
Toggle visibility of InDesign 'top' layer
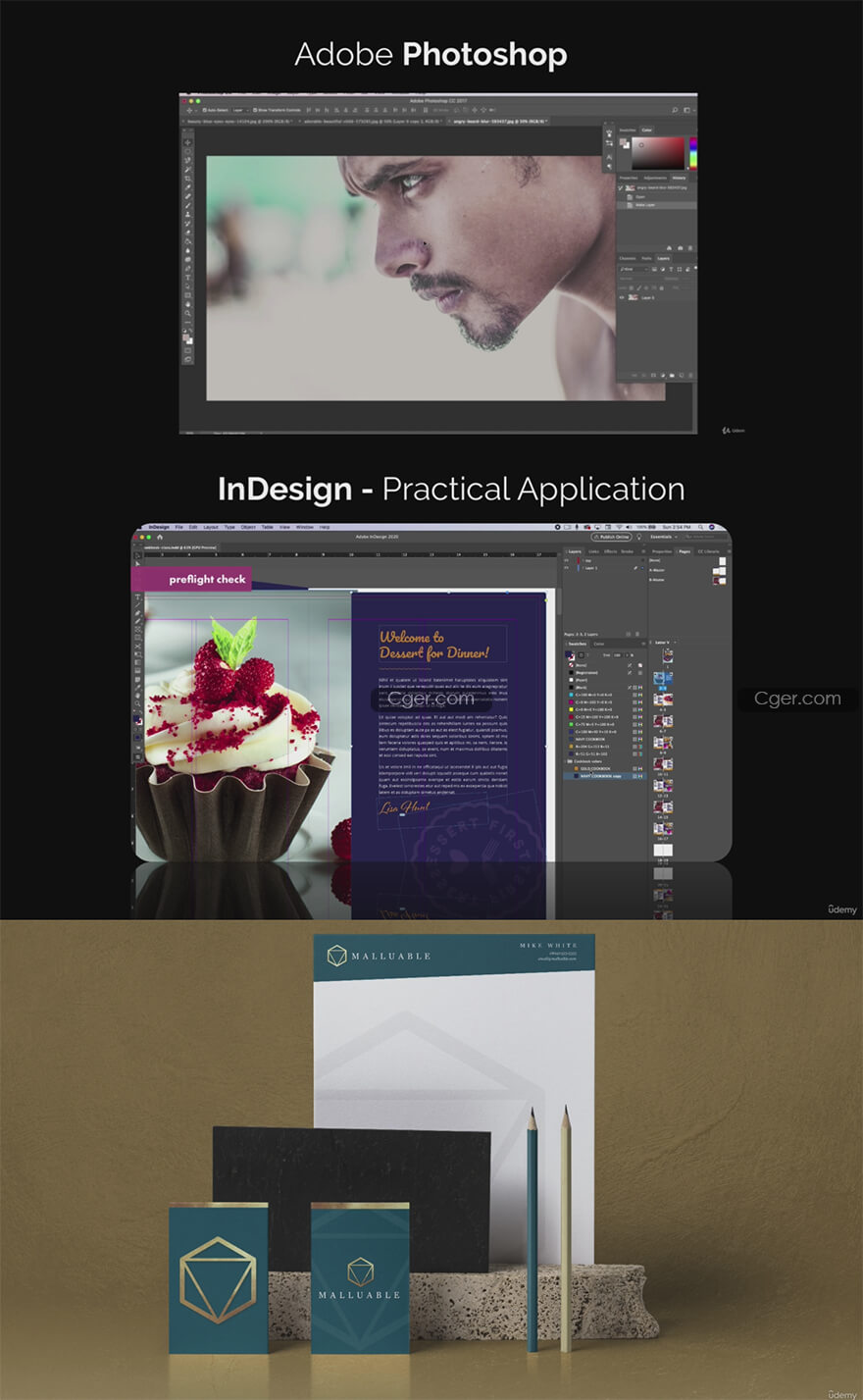[x=567, y=560]
